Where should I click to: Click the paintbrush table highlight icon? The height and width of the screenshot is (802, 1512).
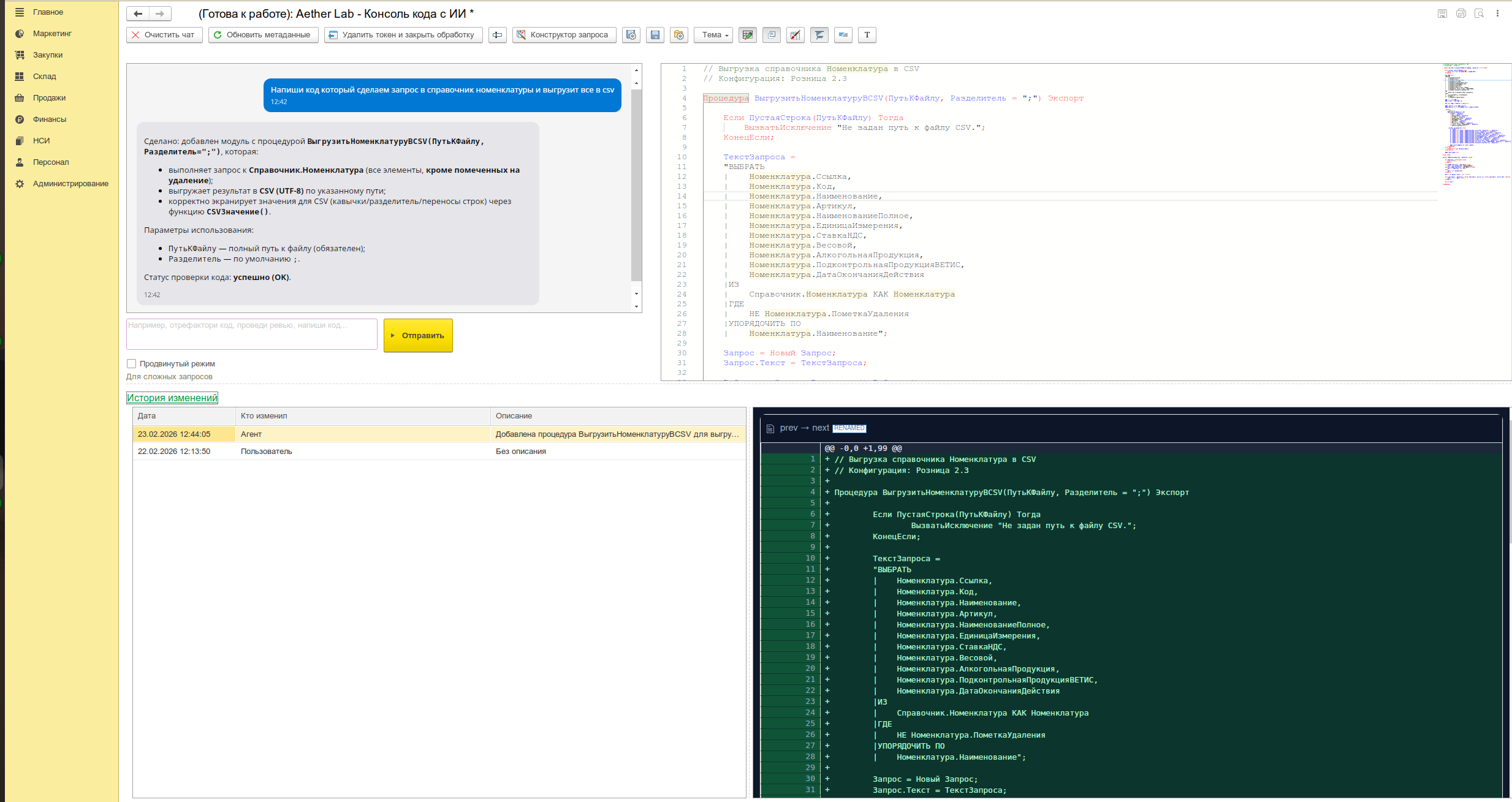pyautogui.click(x=796, y=35)
